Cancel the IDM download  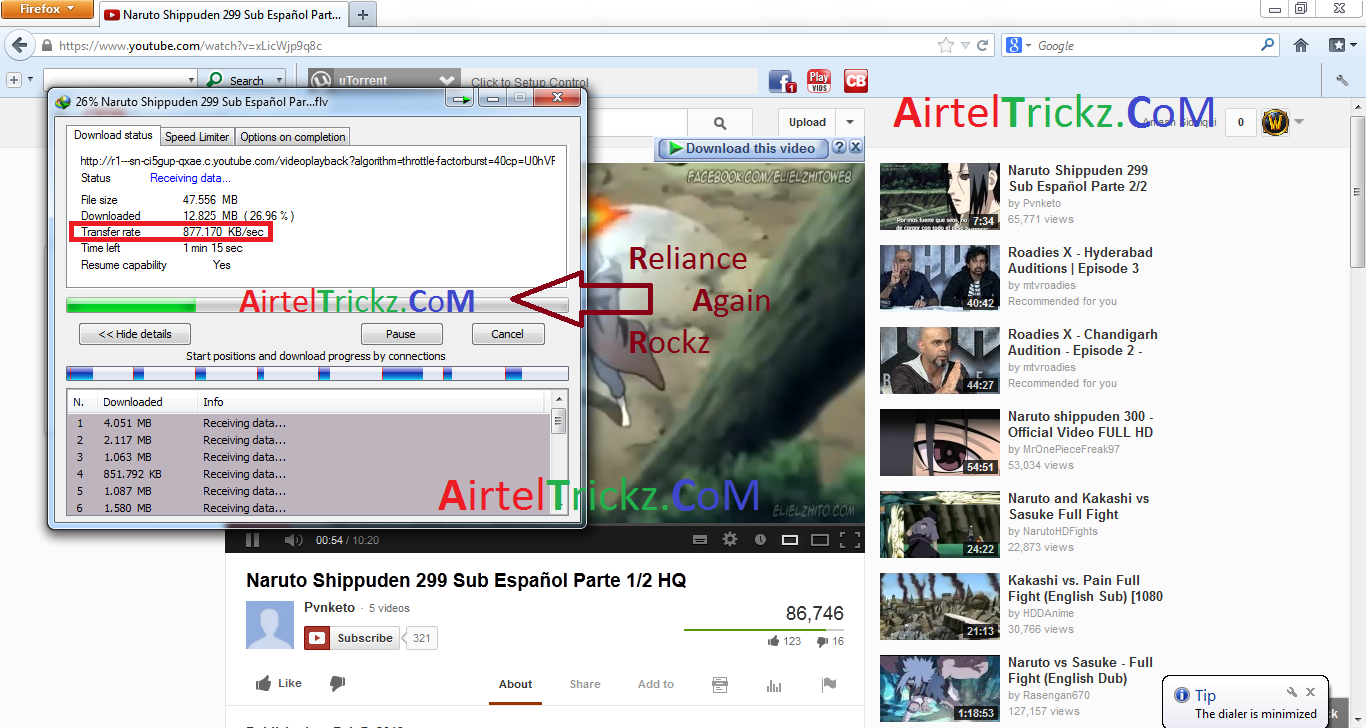507,334
